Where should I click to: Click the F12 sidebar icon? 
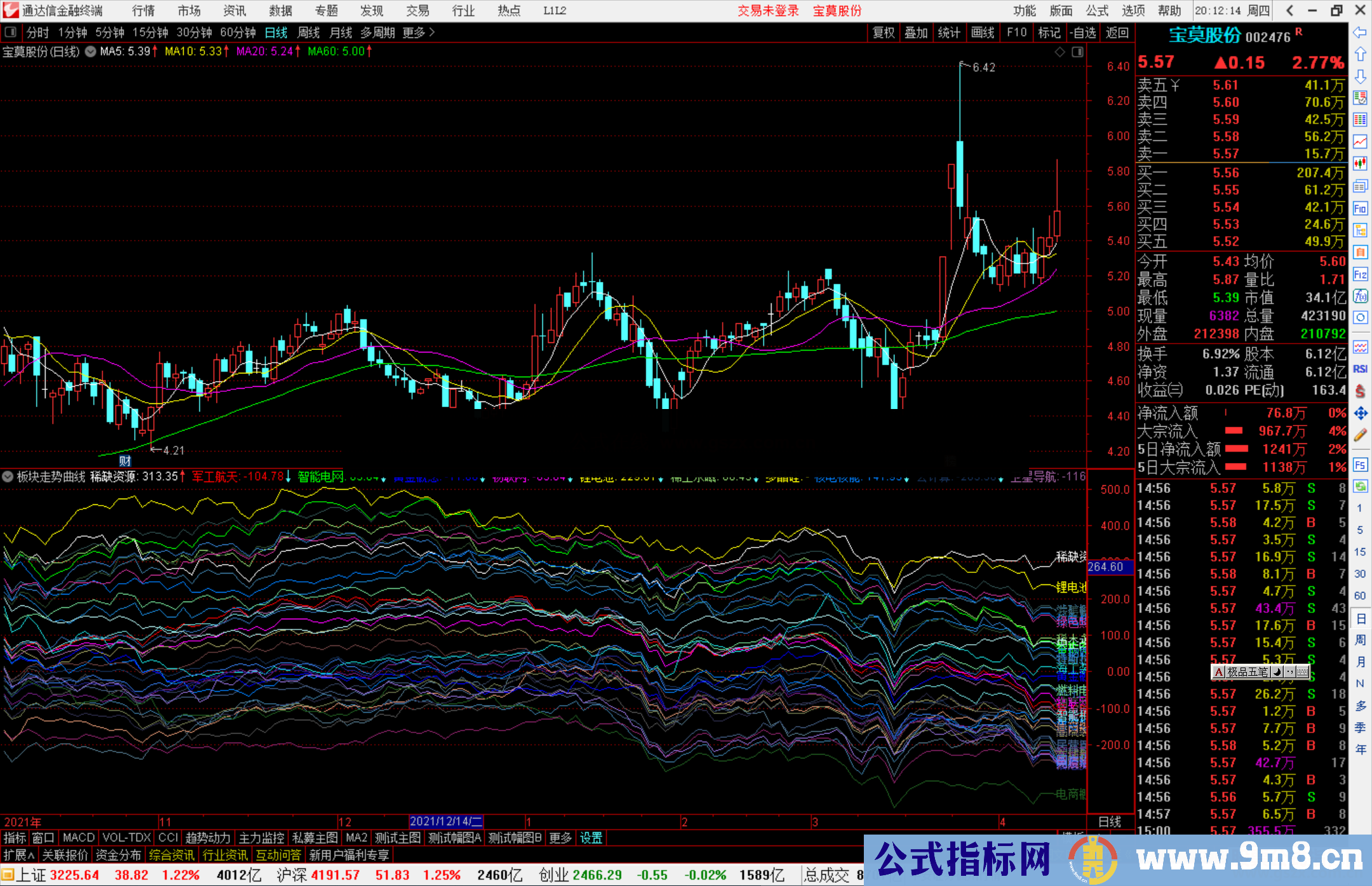click(x=1360, y=274)
